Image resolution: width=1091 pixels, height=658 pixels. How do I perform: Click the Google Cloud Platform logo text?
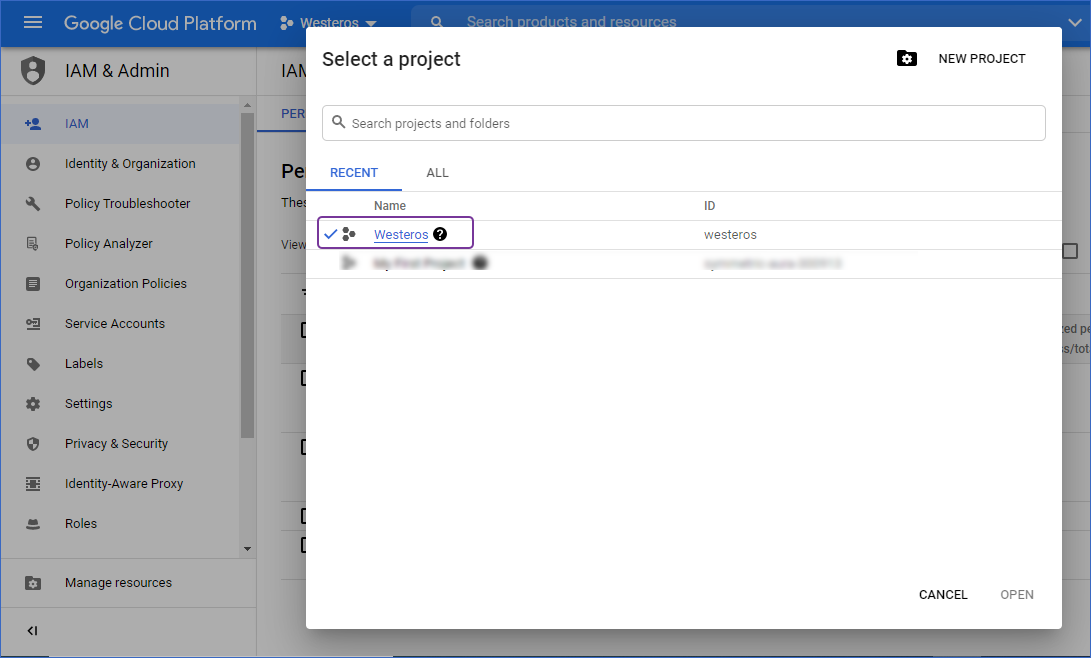pyautogui.click(x=160, y=23)
